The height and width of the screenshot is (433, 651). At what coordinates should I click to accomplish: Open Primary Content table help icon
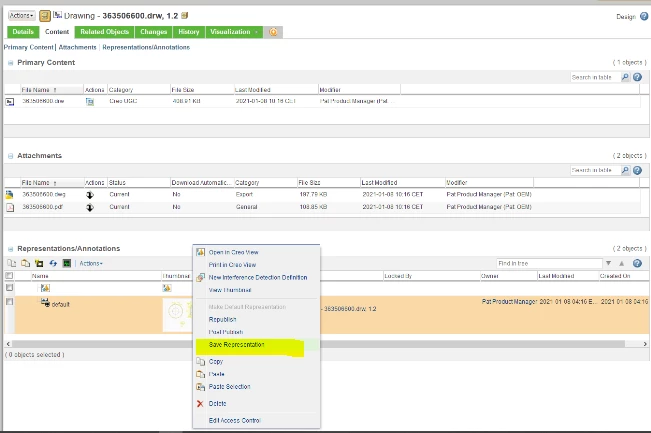637,77
